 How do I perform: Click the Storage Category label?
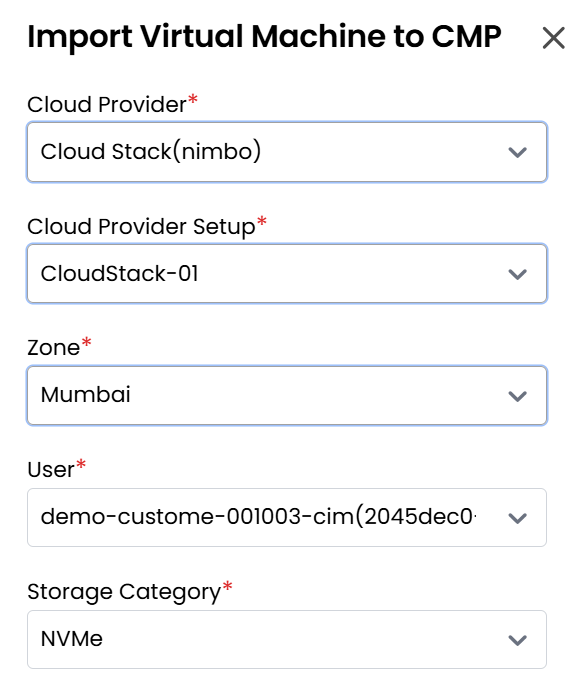click(124, 592)
